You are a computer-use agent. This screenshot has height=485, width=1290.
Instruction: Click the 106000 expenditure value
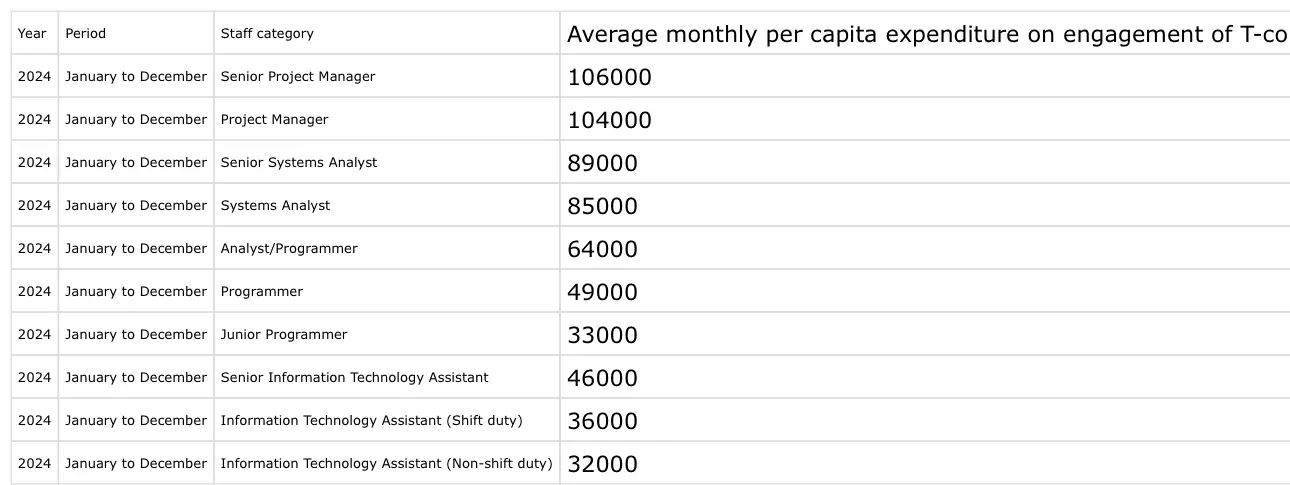tap(609, 77)
